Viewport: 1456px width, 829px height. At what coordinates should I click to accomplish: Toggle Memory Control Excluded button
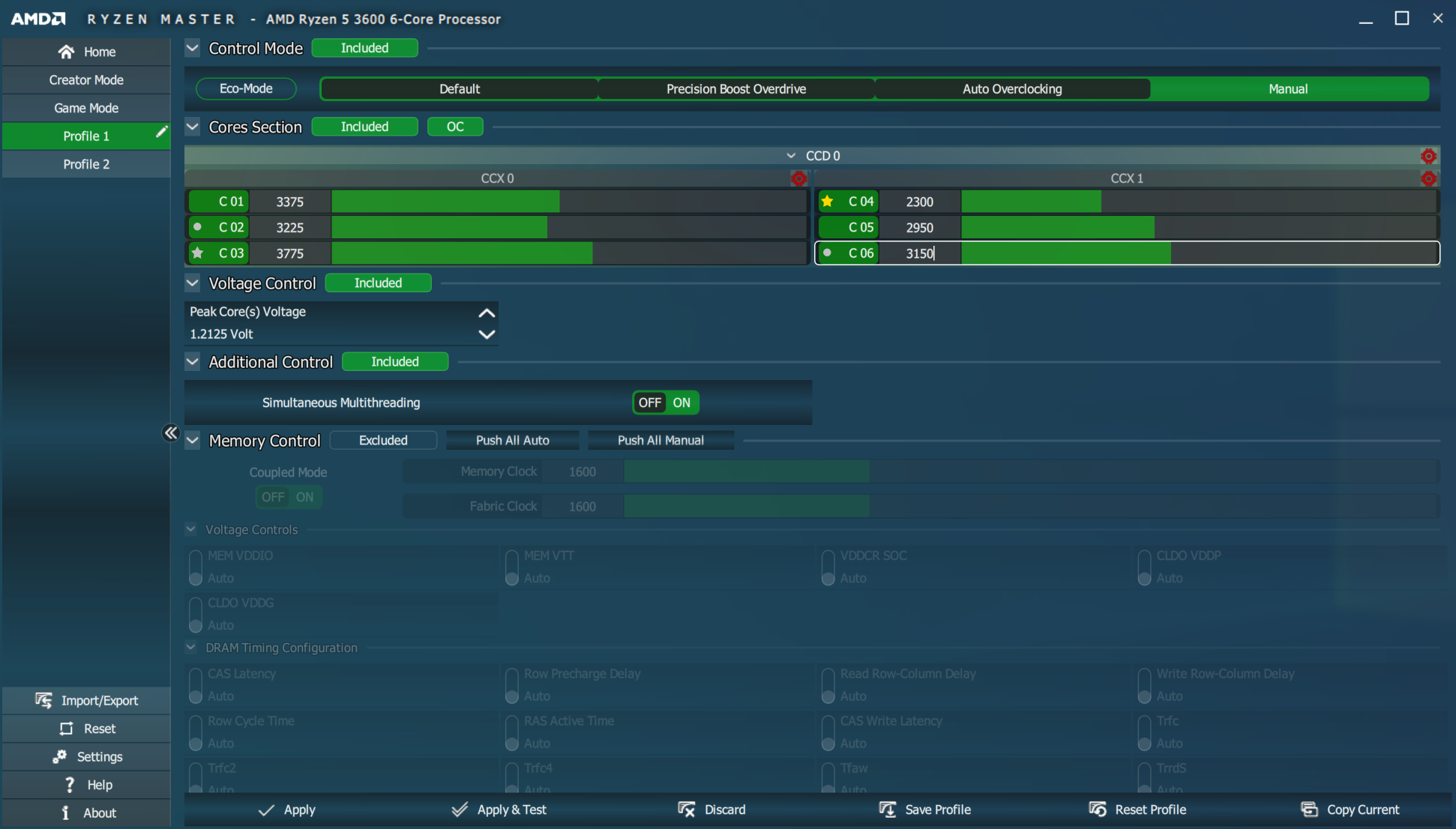[383, 440]
